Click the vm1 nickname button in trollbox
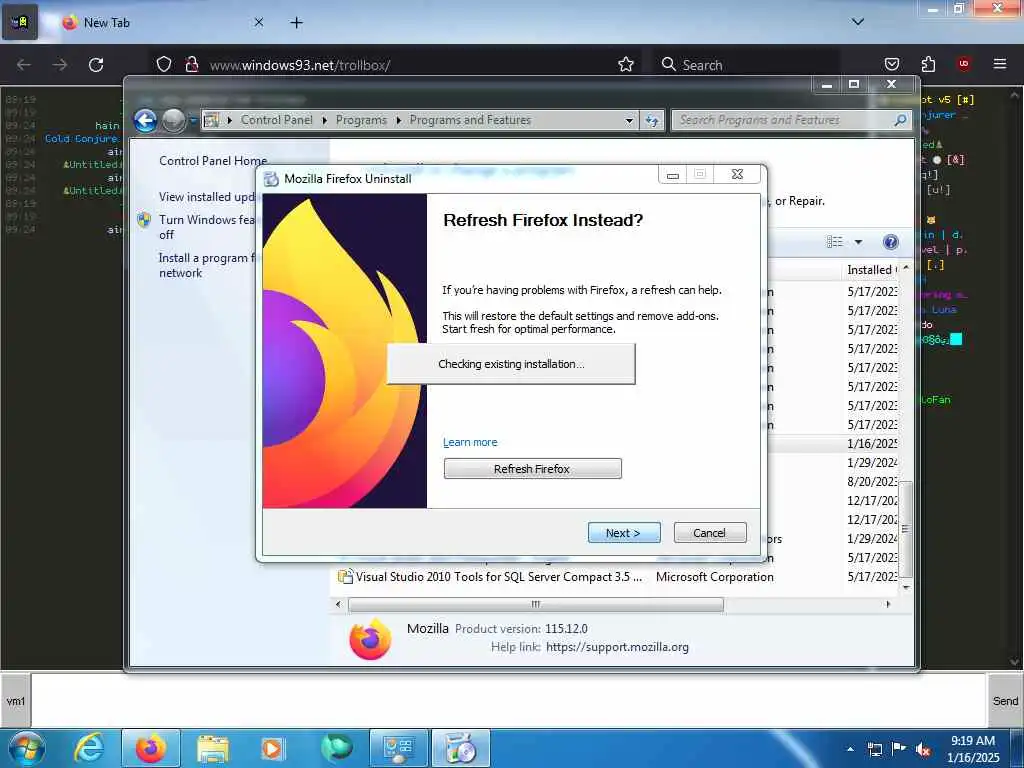1024x768 pixels. (x=16, y=701)
